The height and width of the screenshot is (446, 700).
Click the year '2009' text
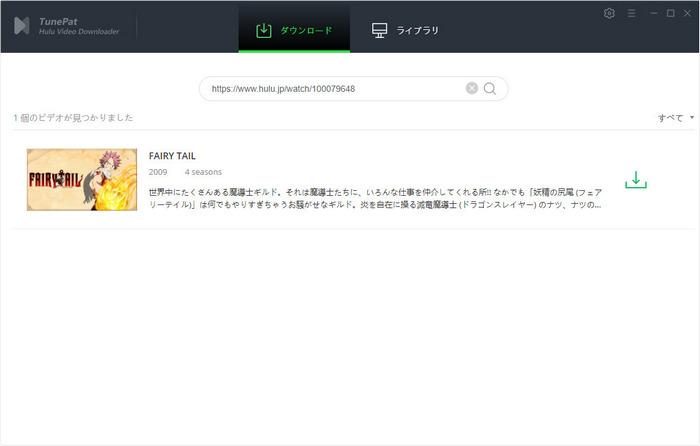158,172
